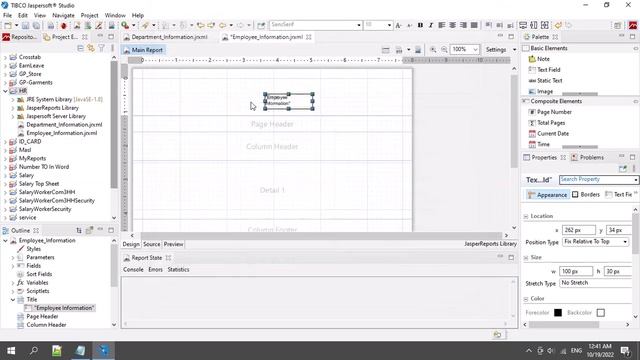Click the Windows Start button

coord(11,351)
